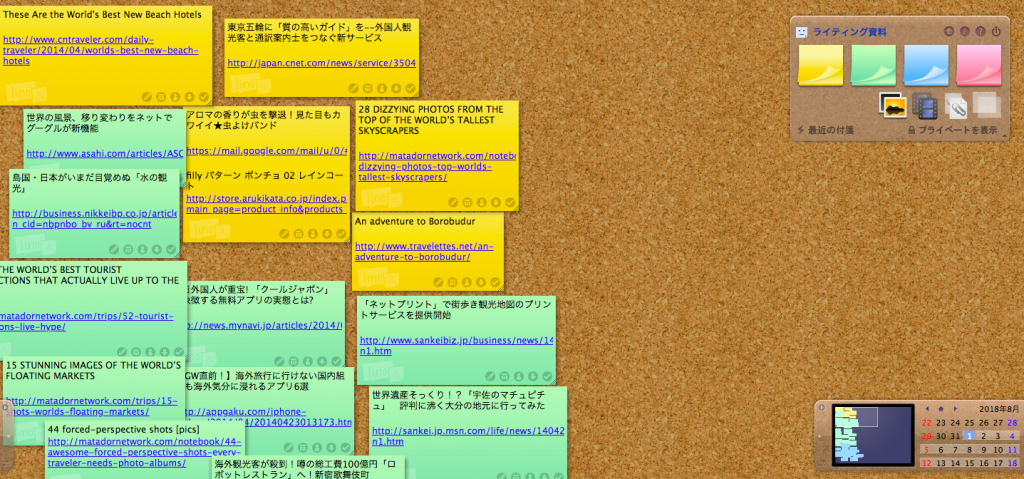Peel off the 水の観光 sticky
1024x479 pixels.
pyautogui.click(x=171, y=249)
